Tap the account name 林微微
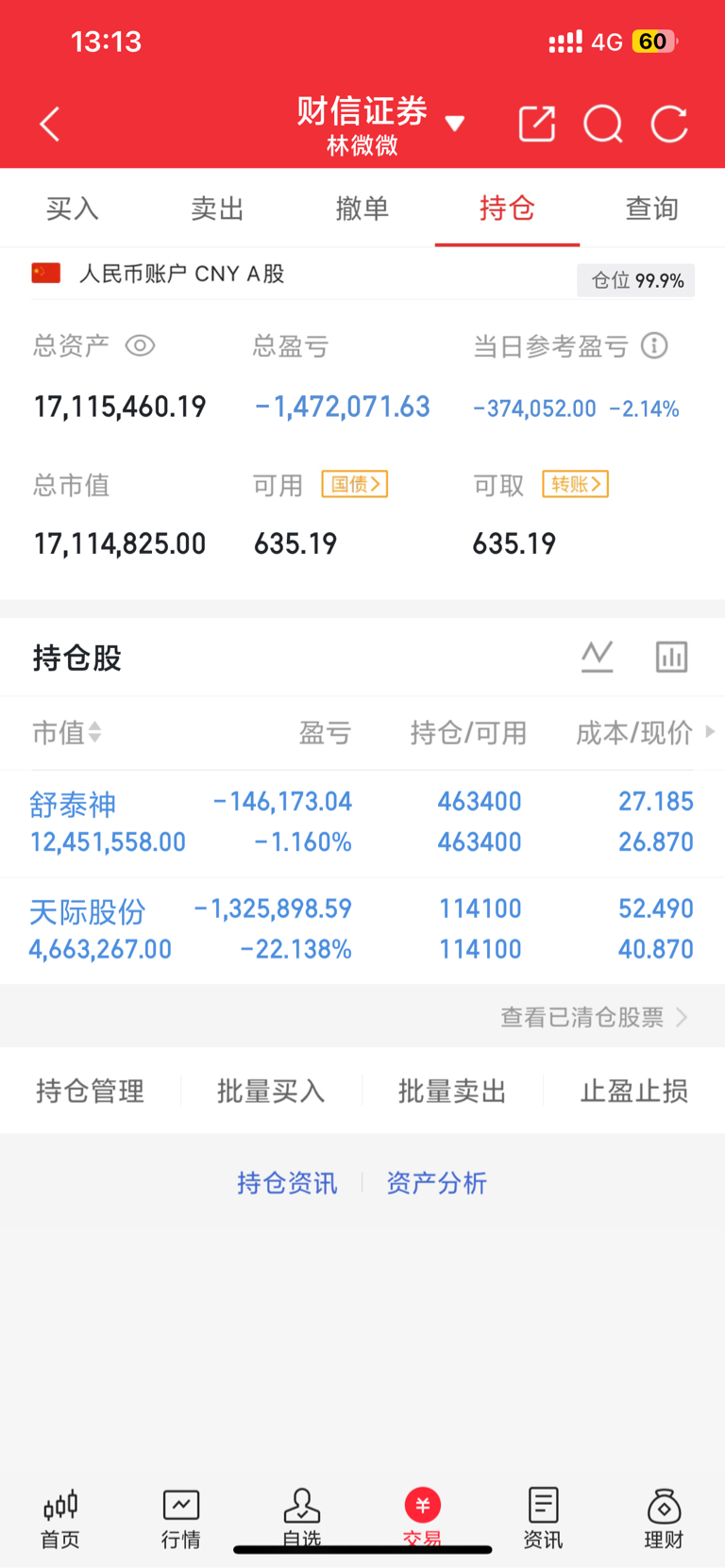This screenshot has width=725, height=1568. click(x=362, y=145)
